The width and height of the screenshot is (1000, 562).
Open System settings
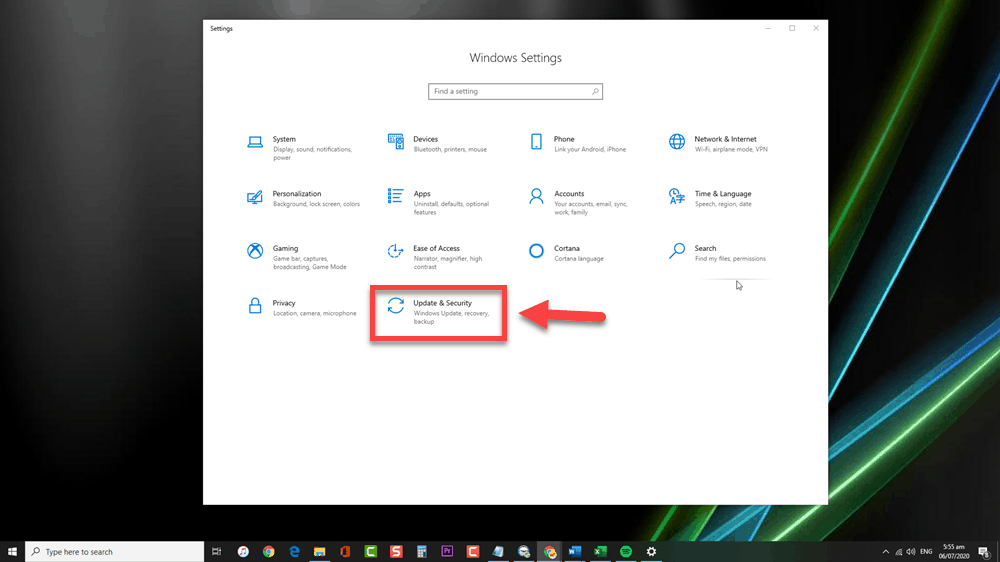tap(300, 148)
